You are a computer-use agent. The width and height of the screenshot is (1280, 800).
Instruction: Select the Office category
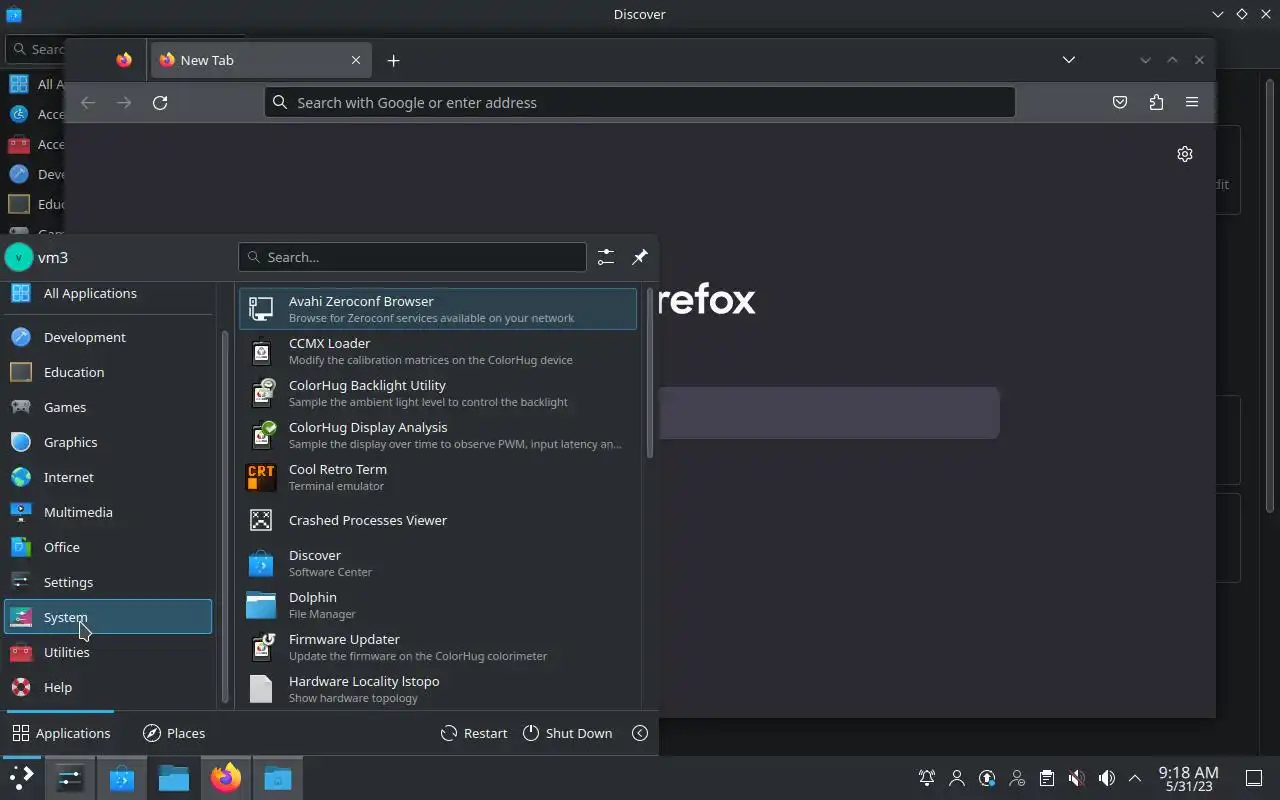(x=108, y=547)
